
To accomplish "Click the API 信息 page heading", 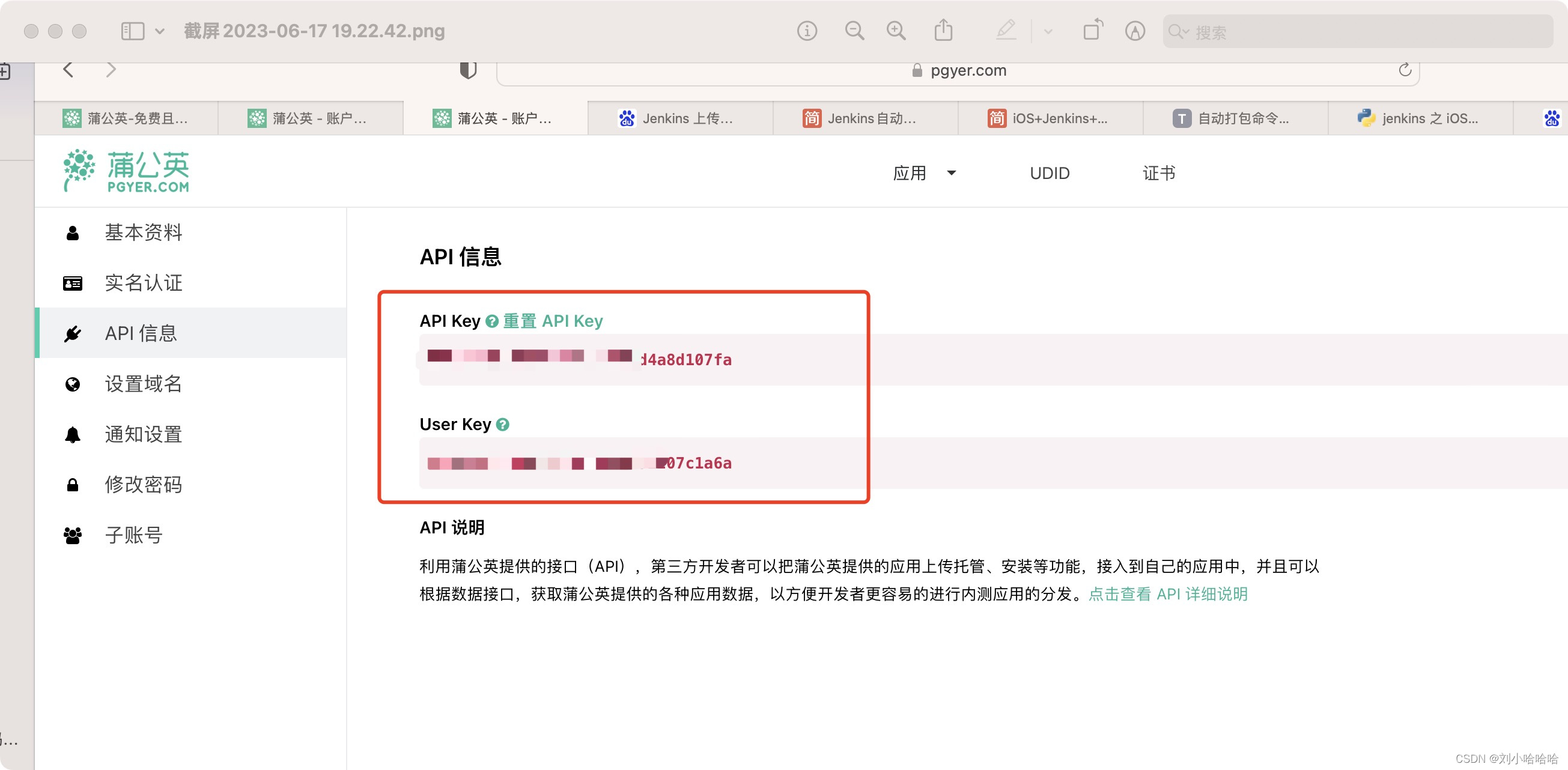I will click(460, 257).
